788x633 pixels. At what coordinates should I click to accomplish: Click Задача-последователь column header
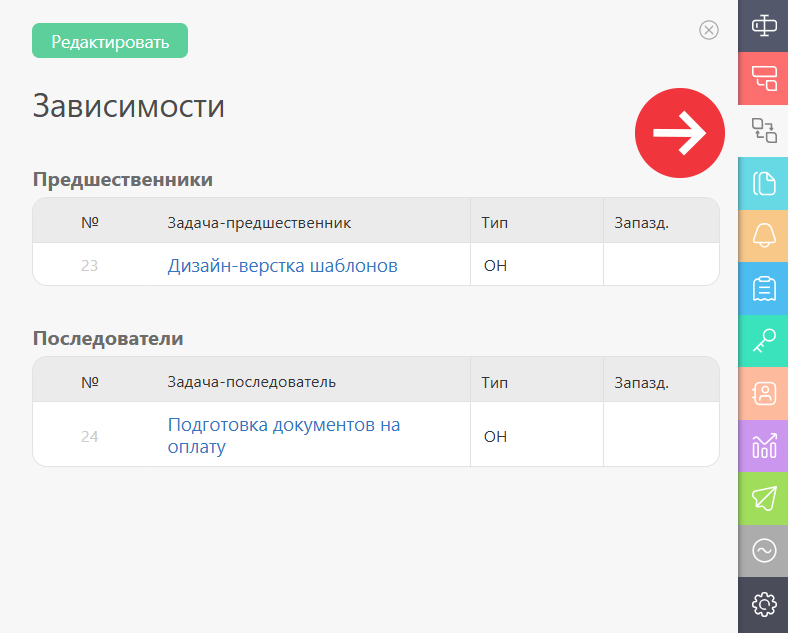251,382
